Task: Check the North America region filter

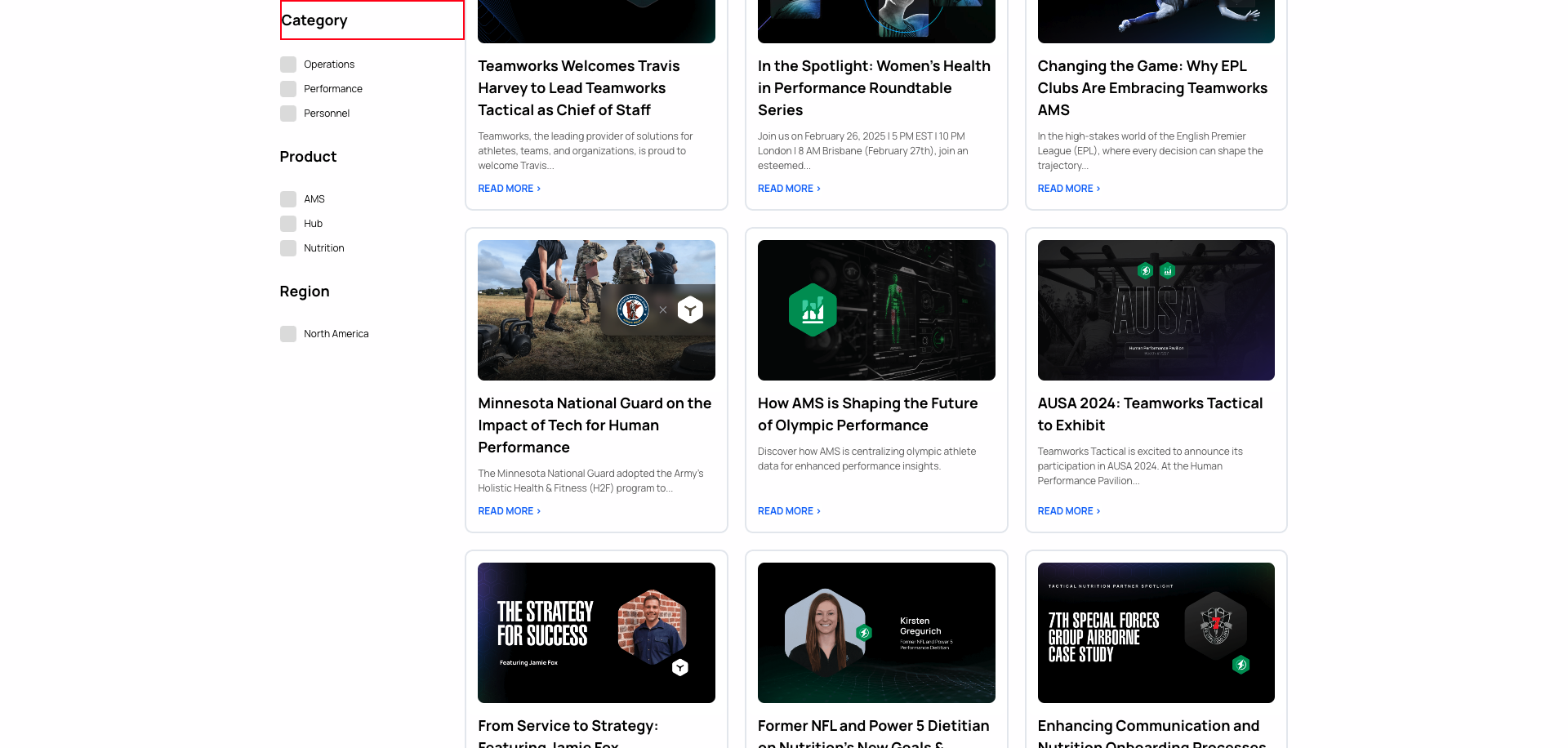Action: 288,333
